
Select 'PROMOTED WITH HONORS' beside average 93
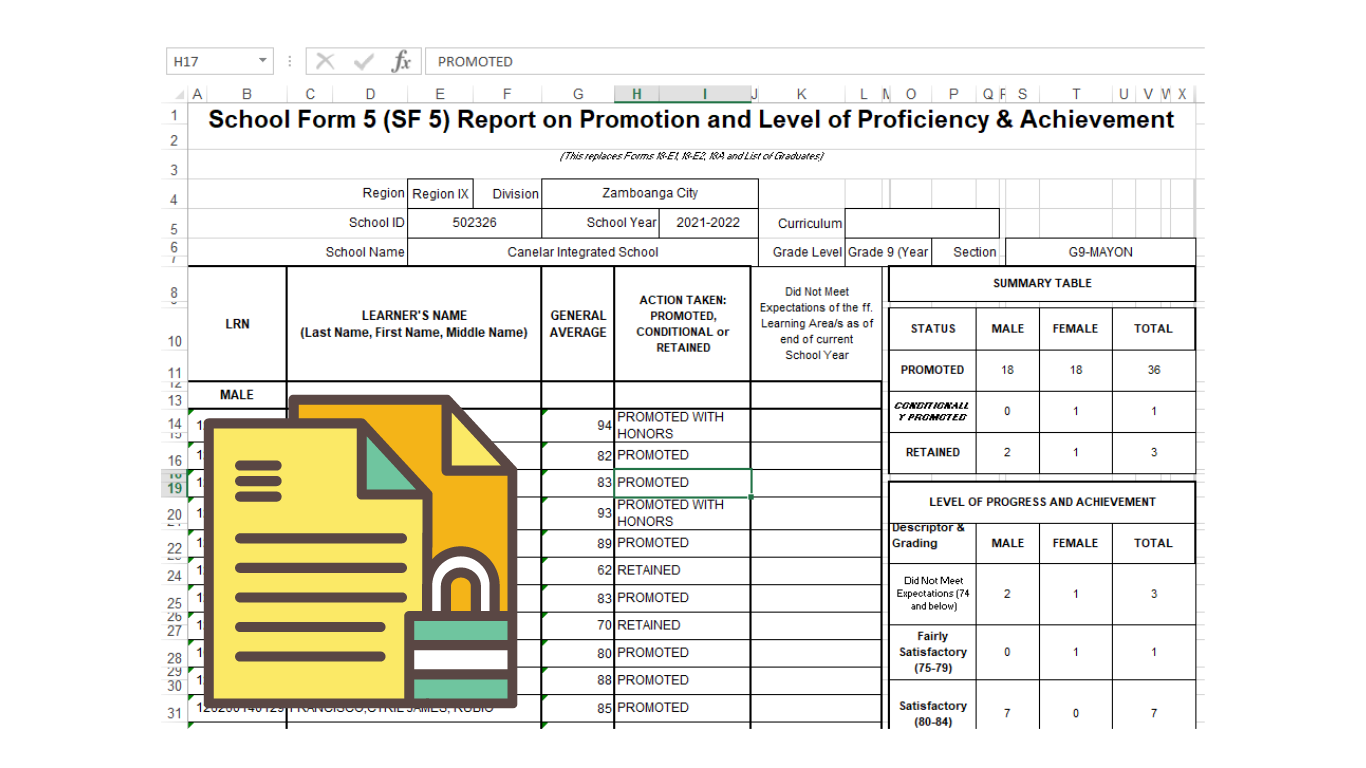pyautogui.click(x=683, y=513)
